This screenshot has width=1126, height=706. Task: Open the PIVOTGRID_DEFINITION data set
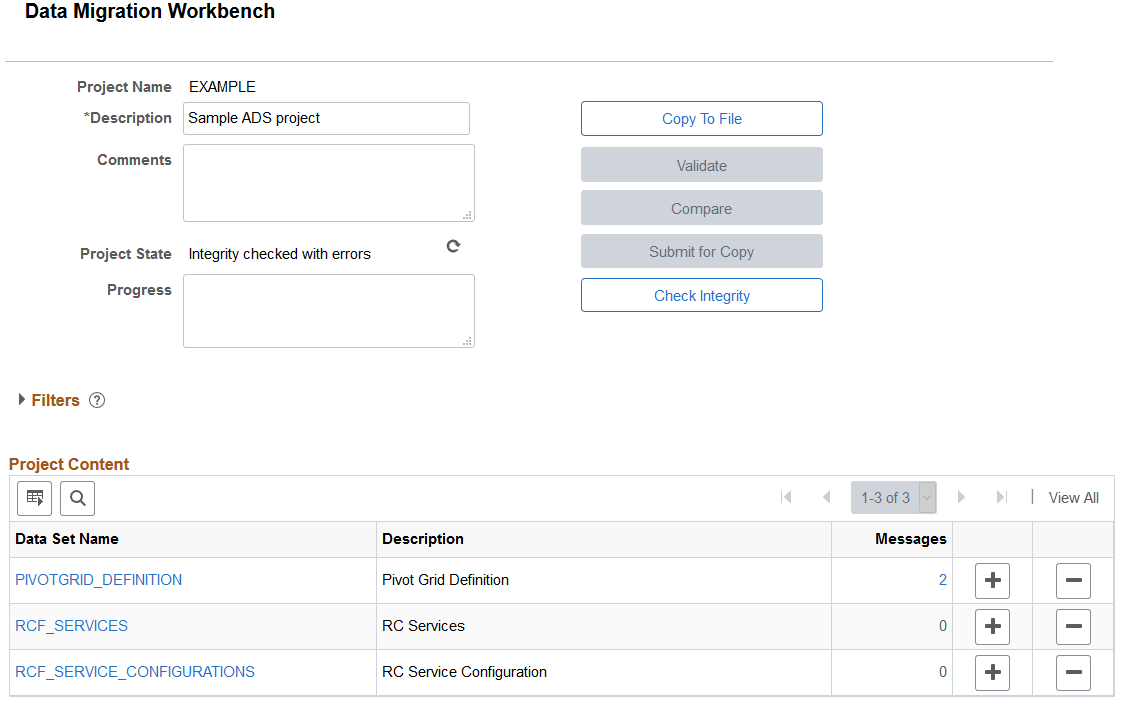[98, 580]
